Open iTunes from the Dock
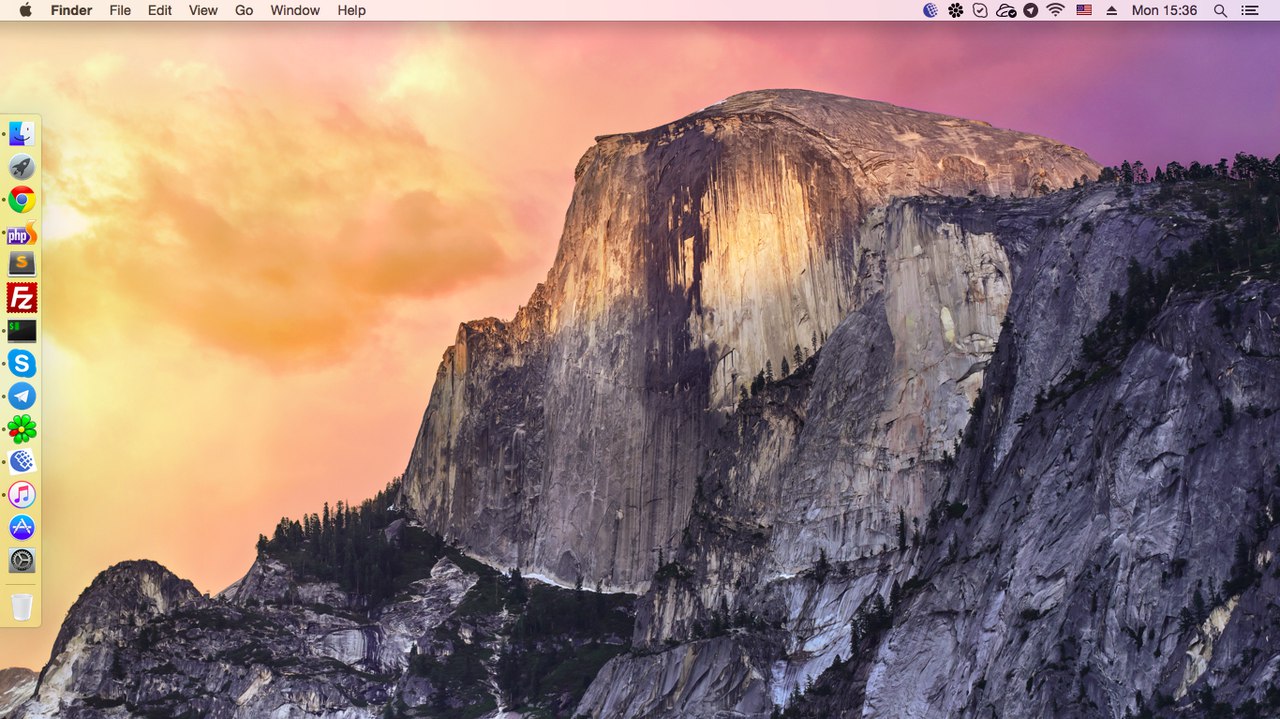1280x719 pixels. pyautogui.click(x=22, y=495)
